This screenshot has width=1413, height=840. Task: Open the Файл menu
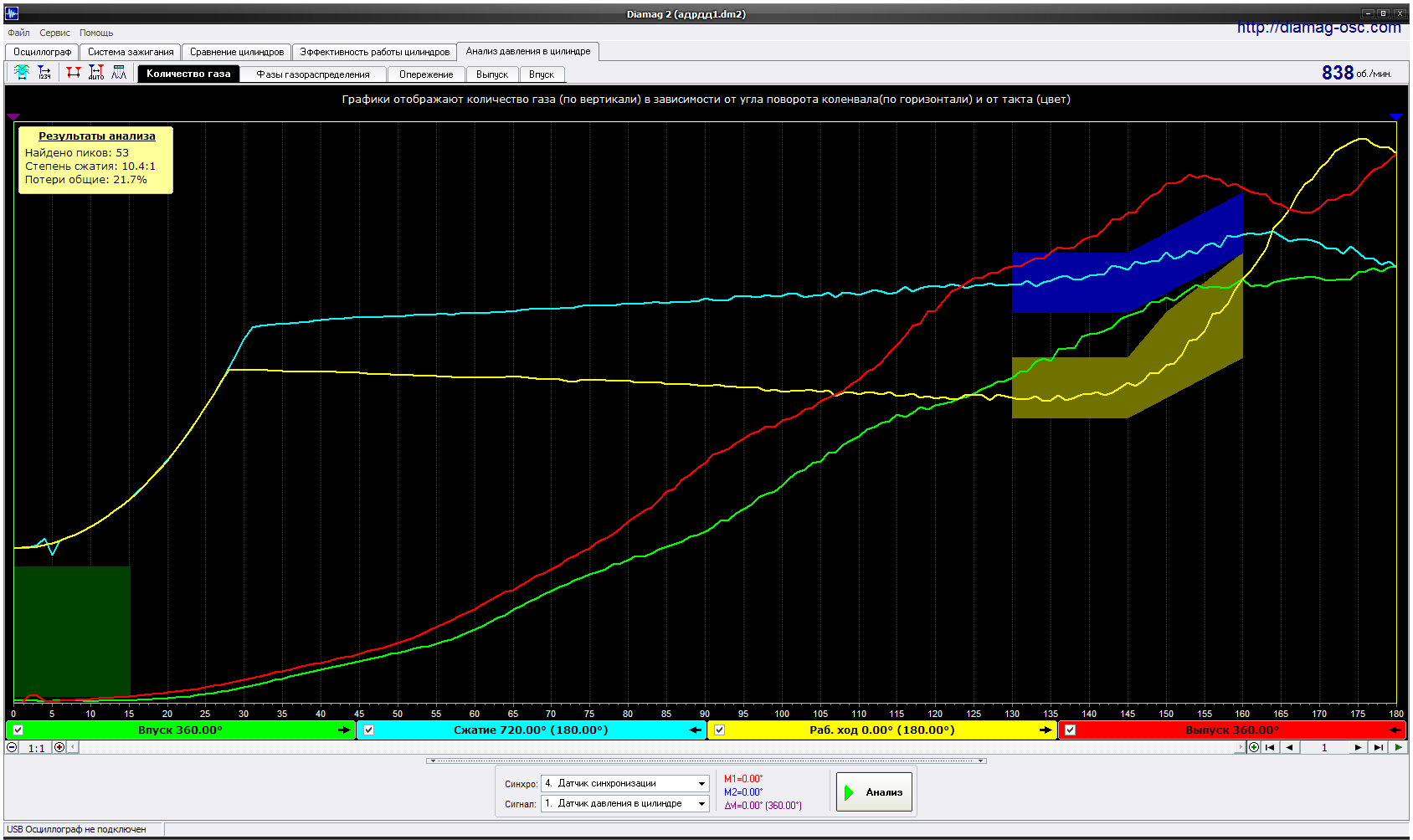[18, 33]
